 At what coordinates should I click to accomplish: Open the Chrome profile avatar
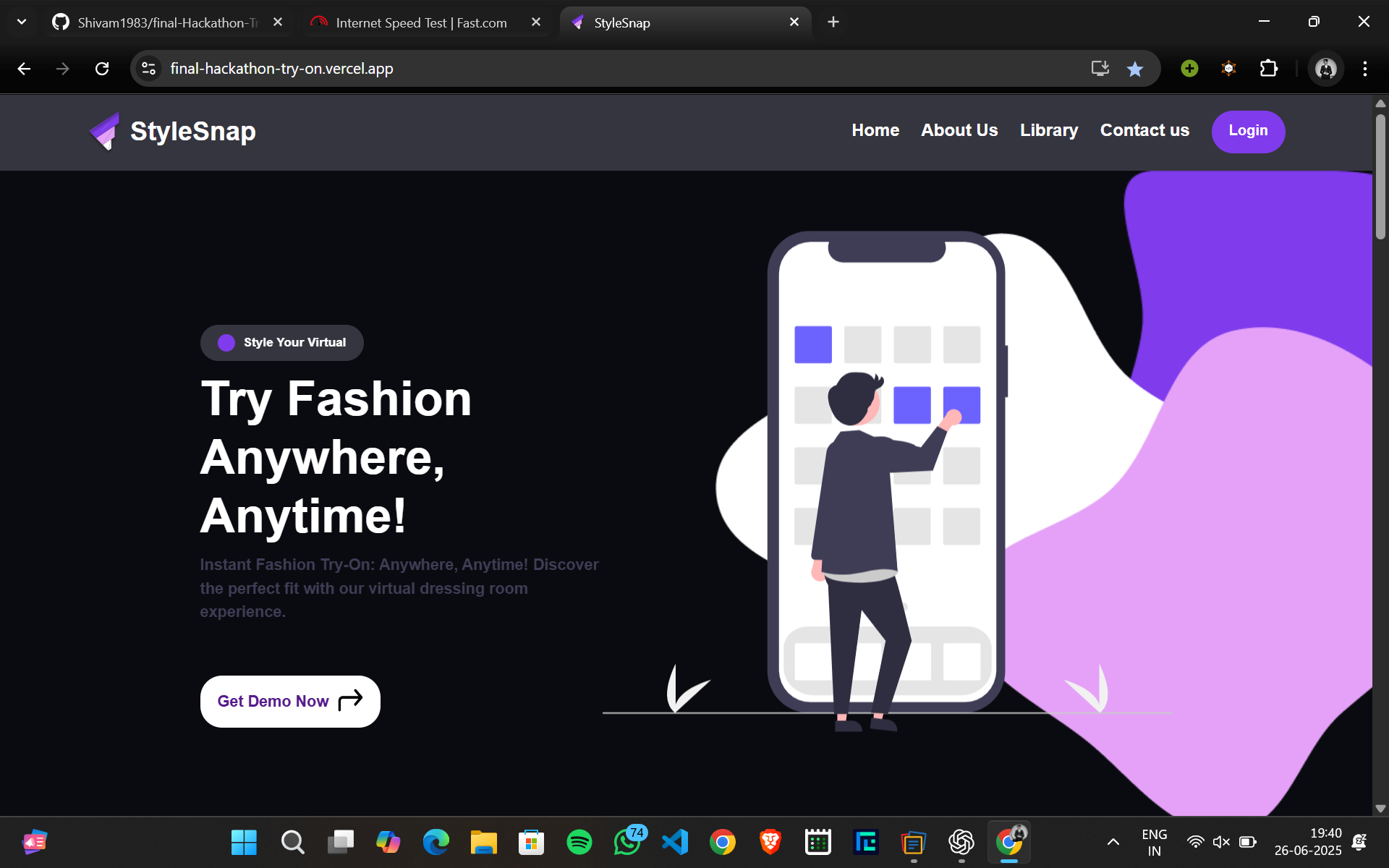(1325, 69)
